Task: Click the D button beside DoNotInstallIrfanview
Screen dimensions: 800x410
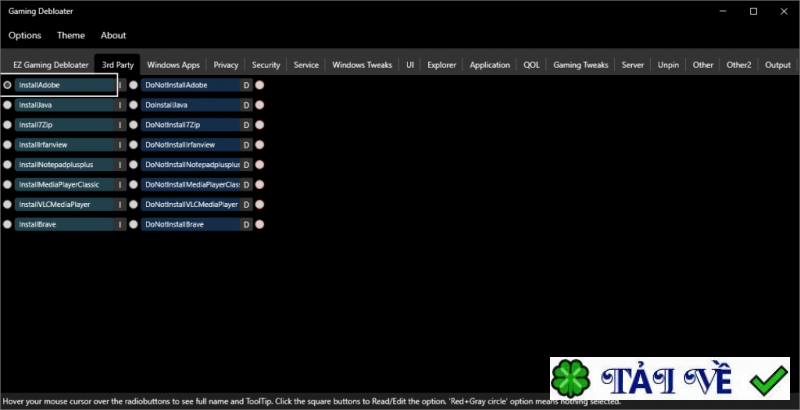Action: tap(246, 145)
